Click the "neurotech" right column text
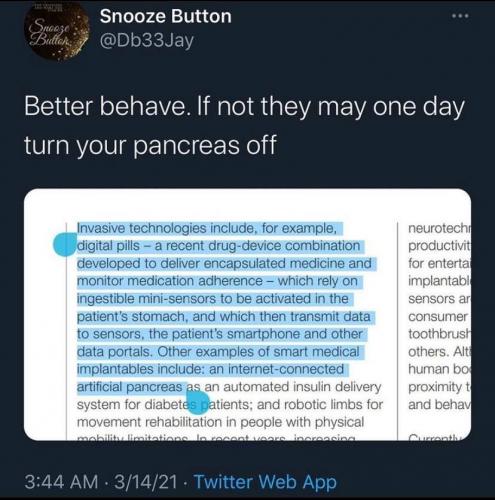This screenshot has height=500, width=495. point(439,228)
